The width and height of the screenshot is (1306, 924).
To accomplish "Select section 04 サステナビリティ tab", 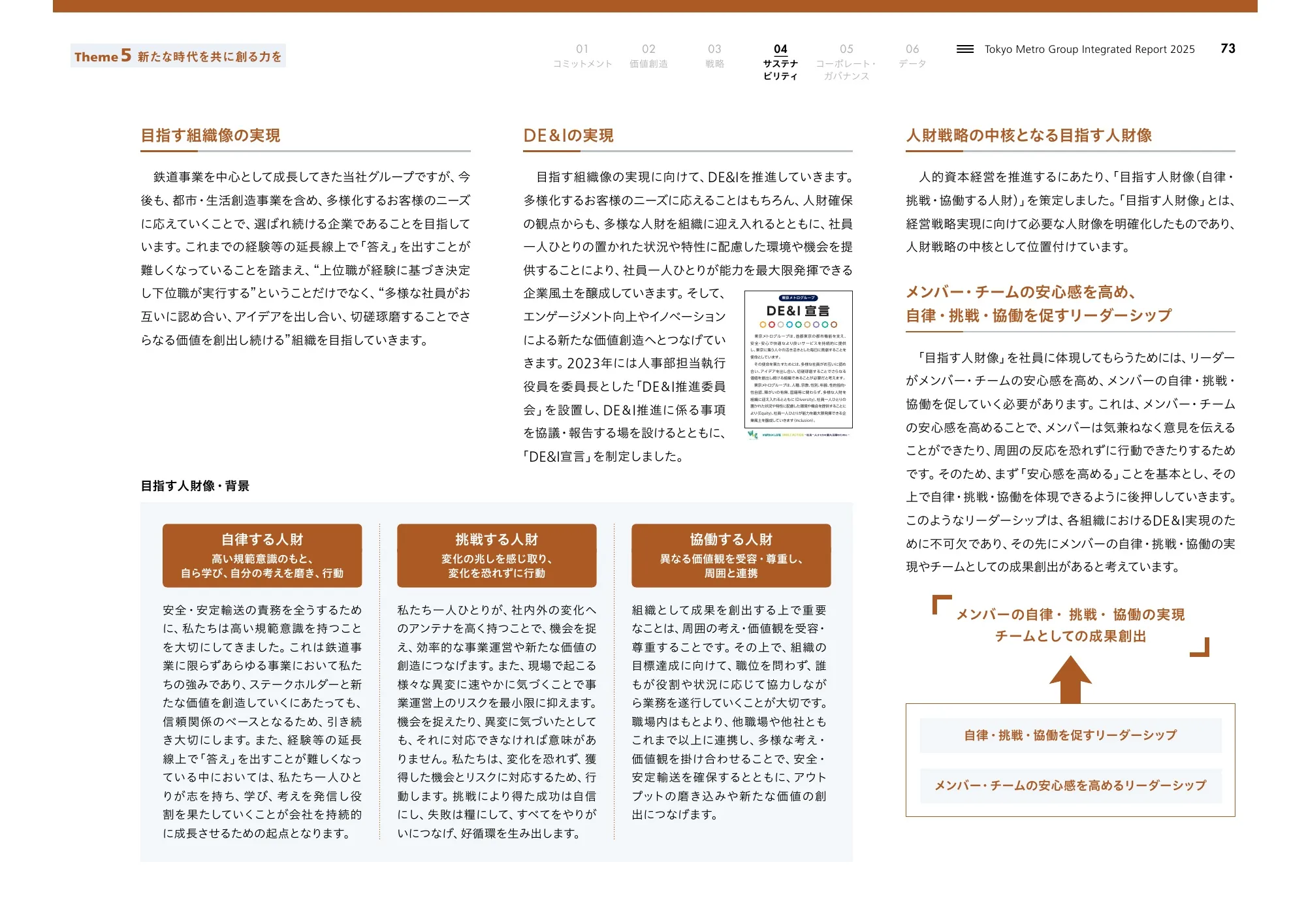I will (780, 62).
